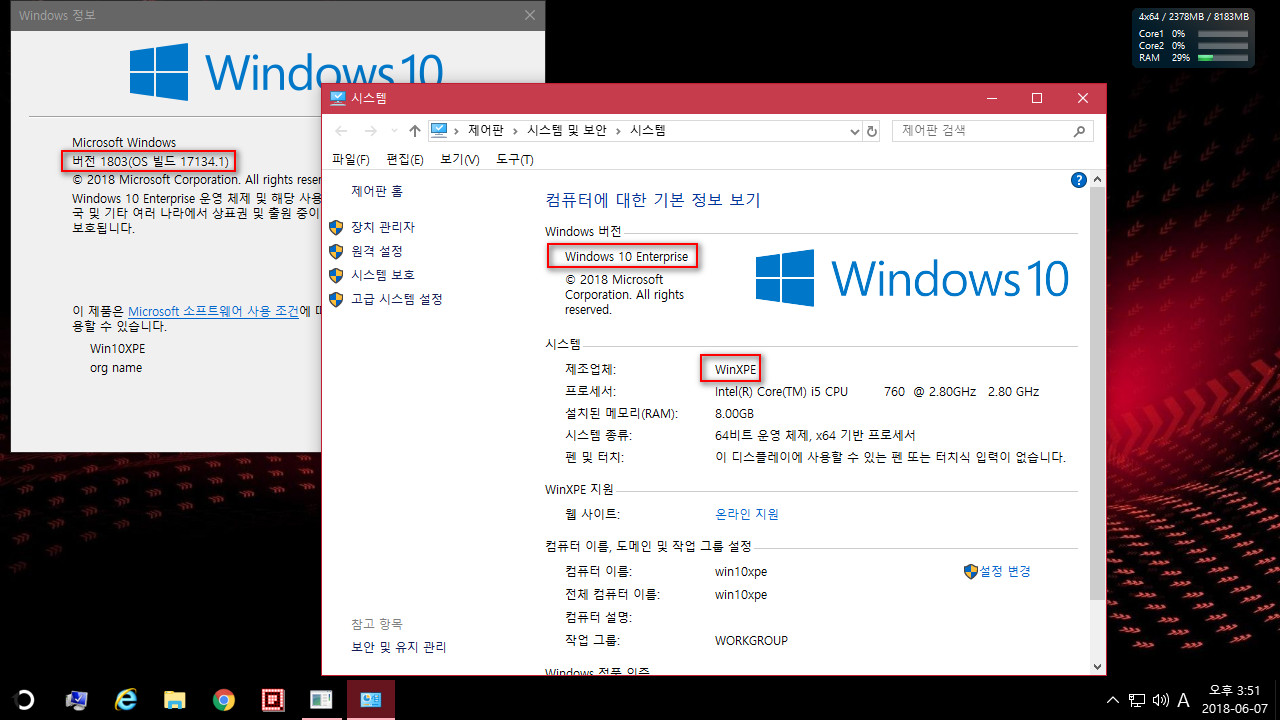The image size is (1280, 720).
Task: Open the red square app on taskbar
Action: [x=272, y=700]
